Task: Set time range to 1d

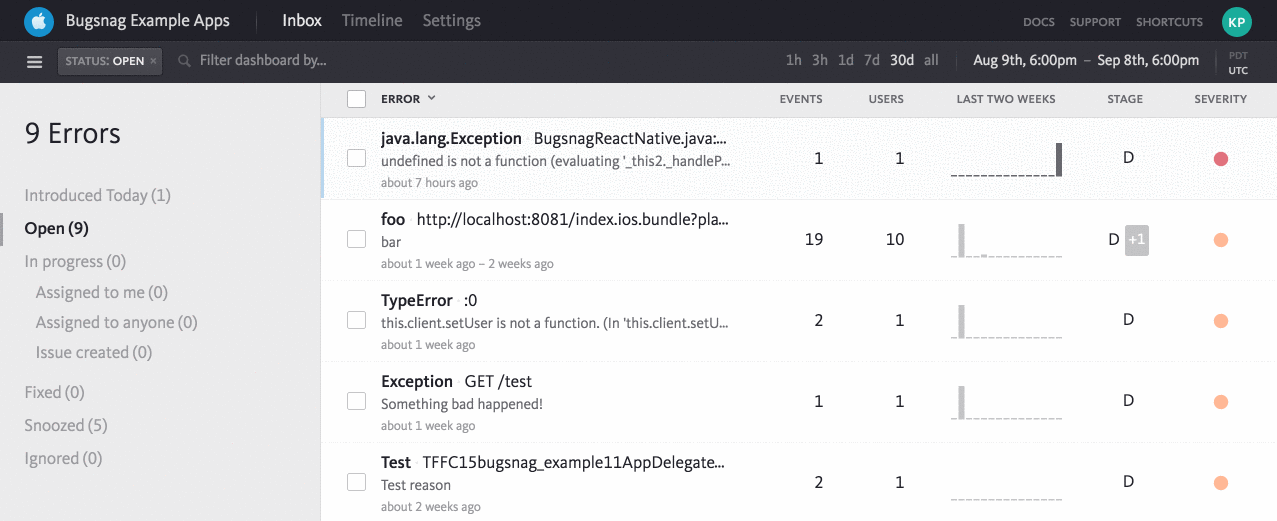Action: coord(846,60)
